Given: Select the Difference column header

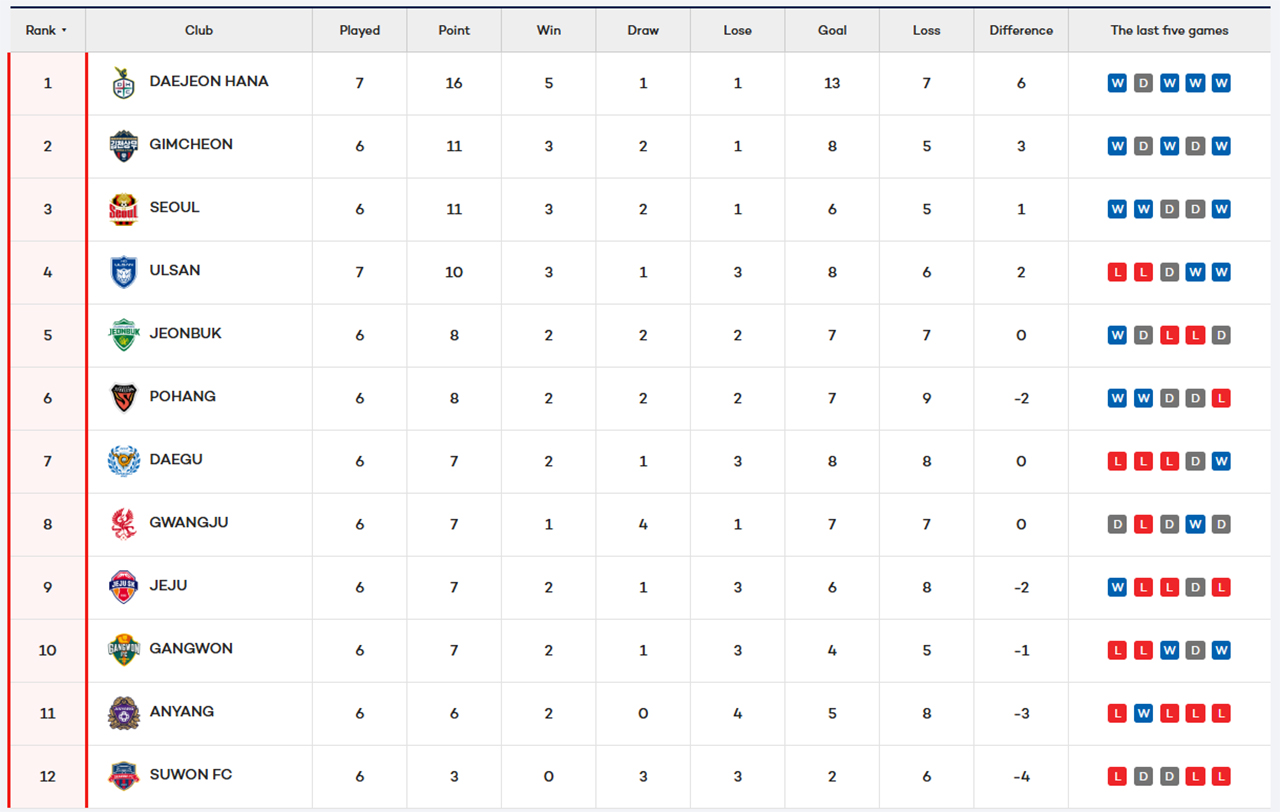Looking at the screenshot, I should (1021, 30).
